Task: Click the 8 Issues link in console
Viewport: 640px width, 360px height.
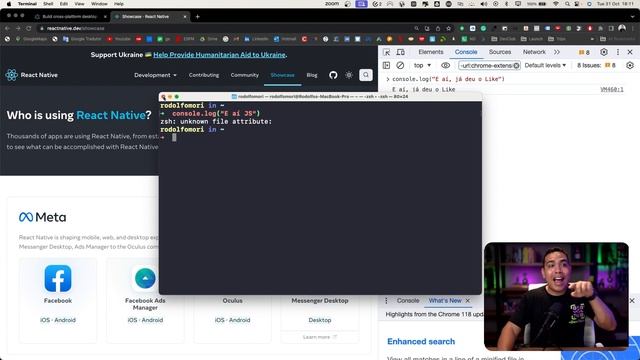Action: point(596,65)
